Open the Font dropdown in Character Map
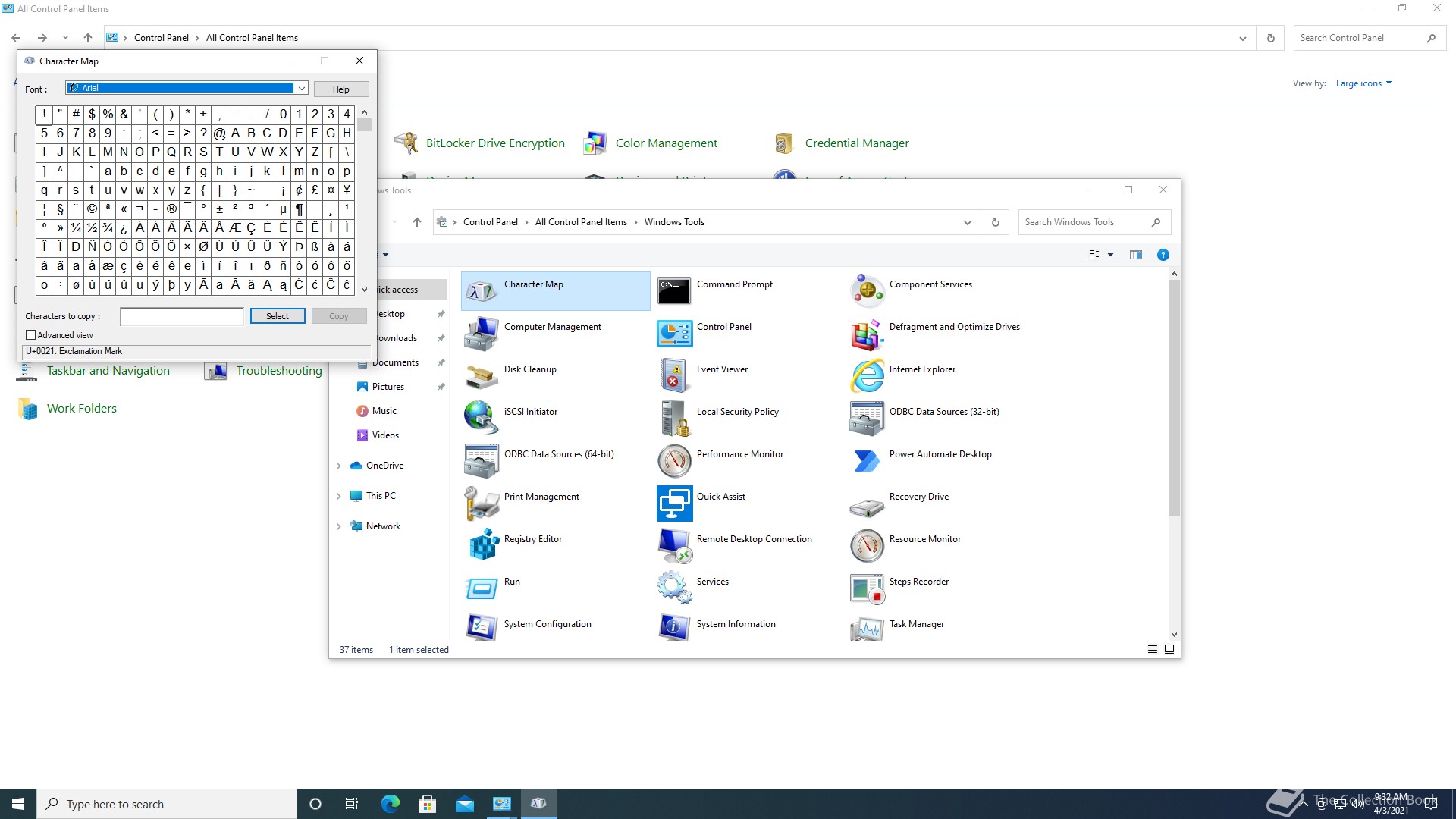 302,88
